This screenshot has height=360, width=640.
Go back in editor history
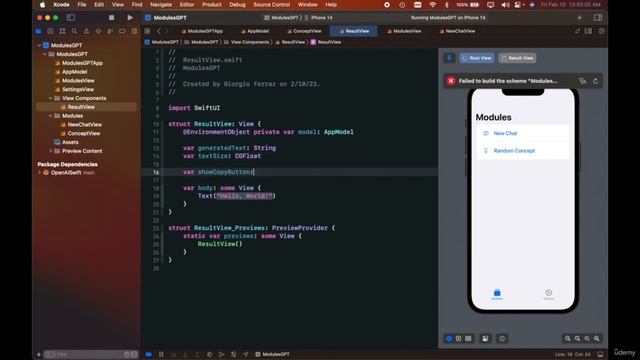[x=159, y=31]
